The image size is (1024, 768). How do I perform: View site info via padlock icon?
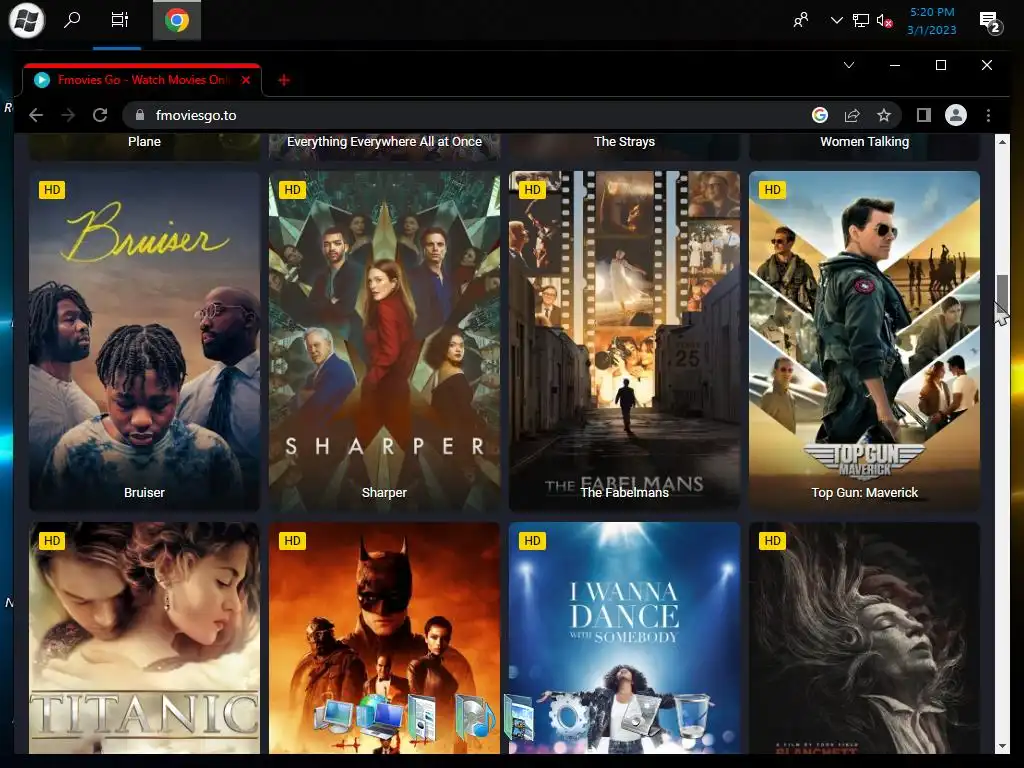139,115
